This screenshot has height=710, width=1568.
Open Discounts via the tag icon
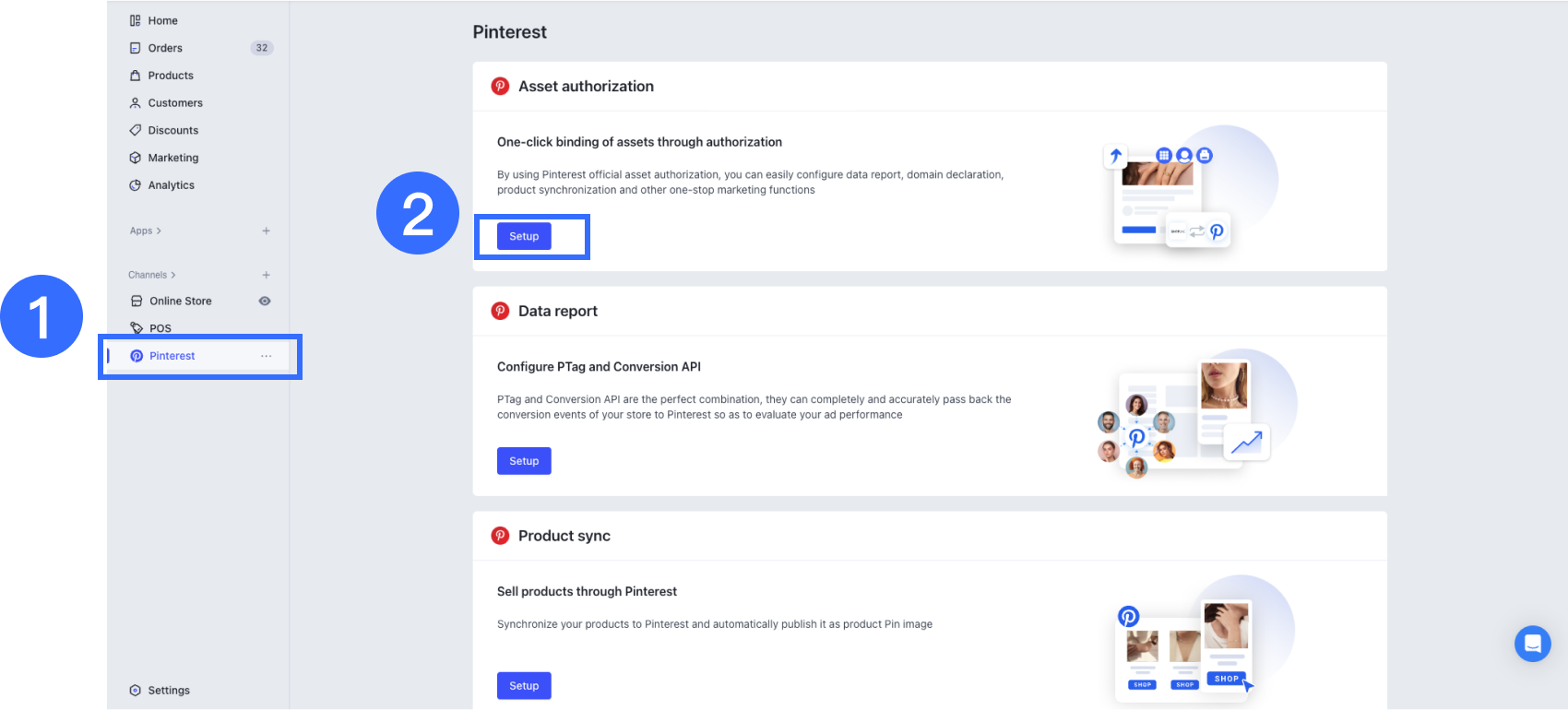tap(136, 130)
